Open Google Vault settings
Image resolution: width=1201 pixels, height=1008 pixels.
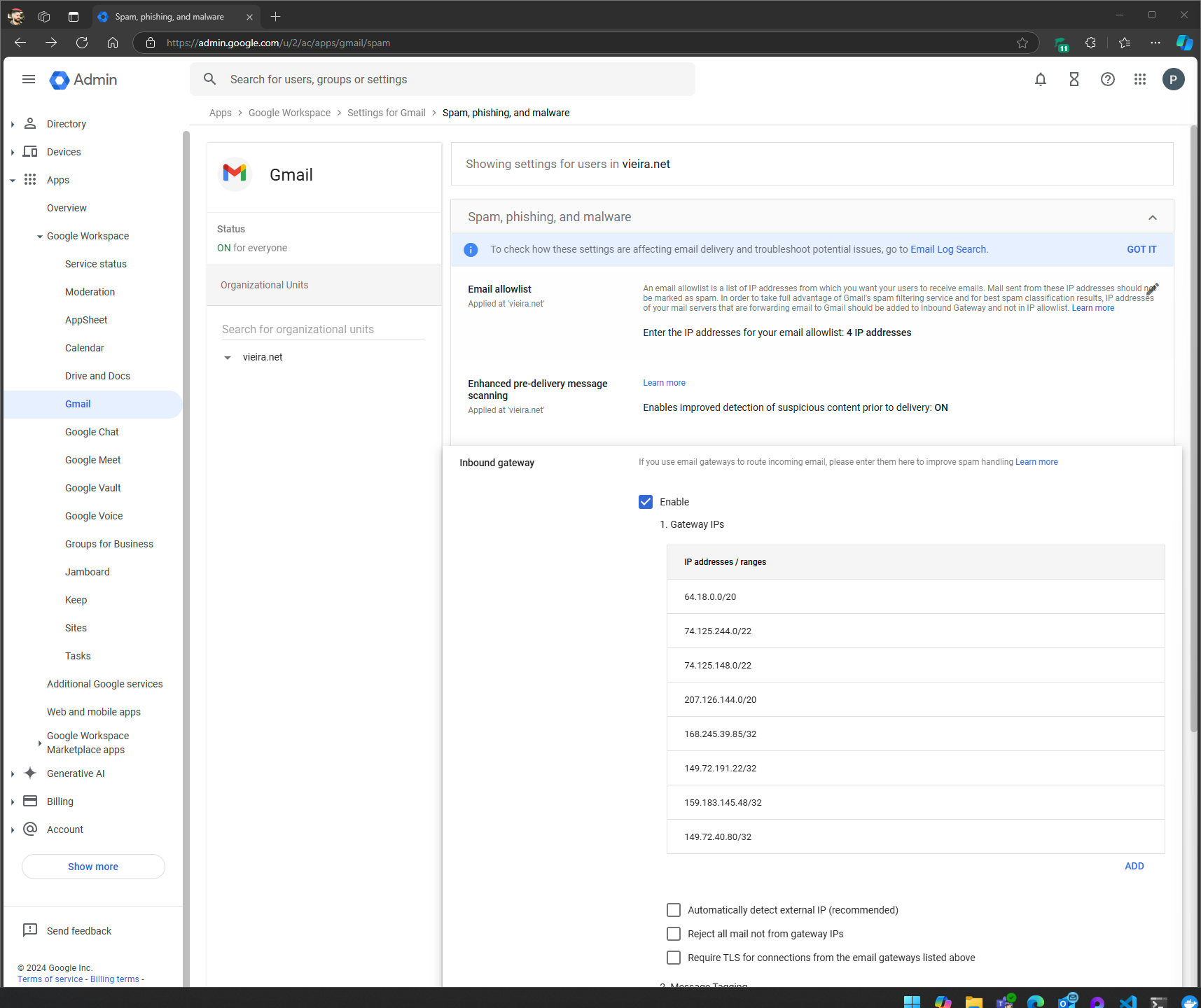click(92, 488)
